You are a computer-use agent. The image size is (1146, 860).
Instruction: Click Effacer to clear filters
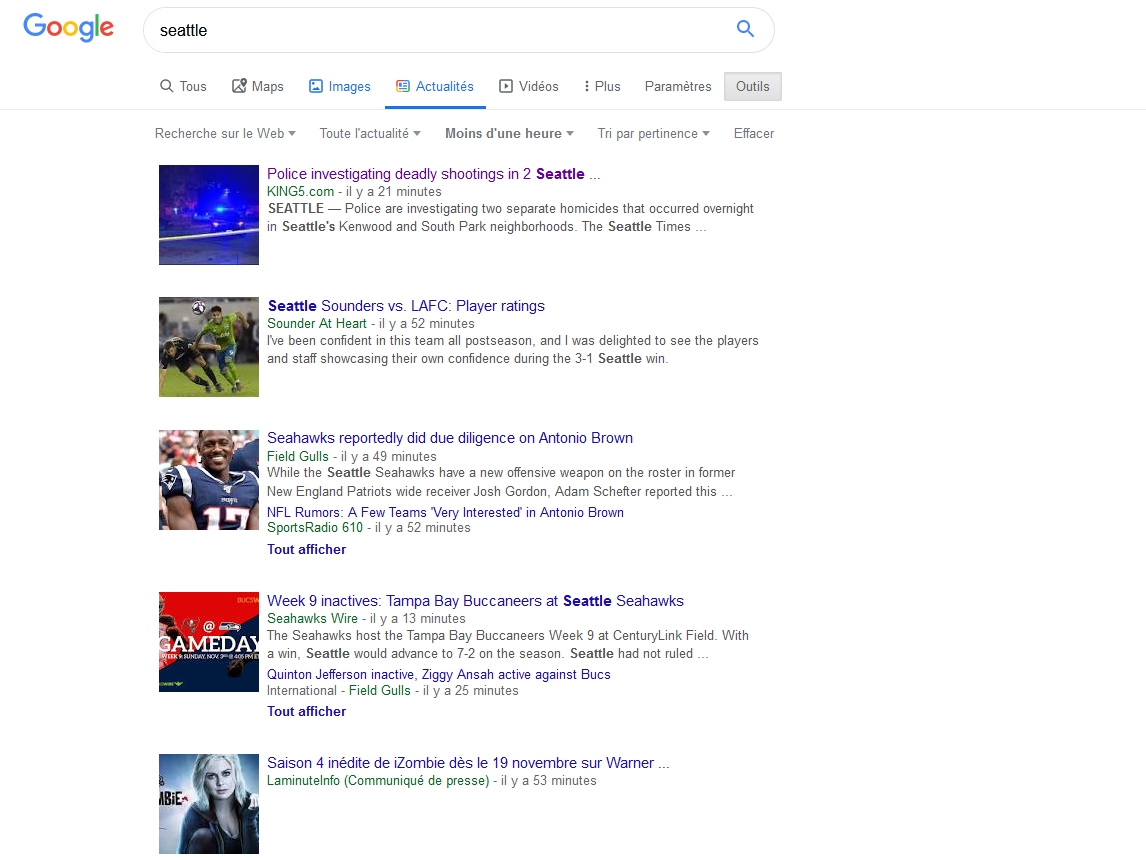coord(754,134)
